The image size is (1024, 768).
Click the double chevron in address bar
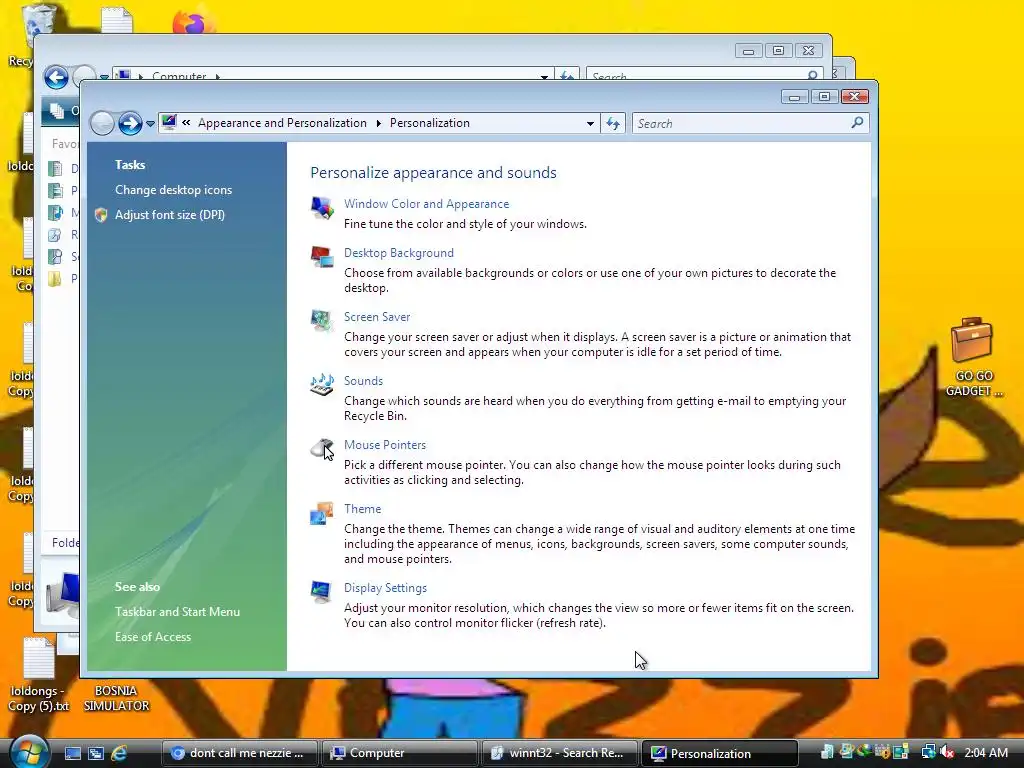[186, 123]
